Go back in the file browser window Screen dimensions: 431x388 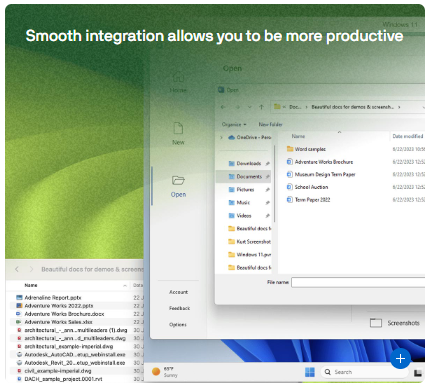click(17, 269)
